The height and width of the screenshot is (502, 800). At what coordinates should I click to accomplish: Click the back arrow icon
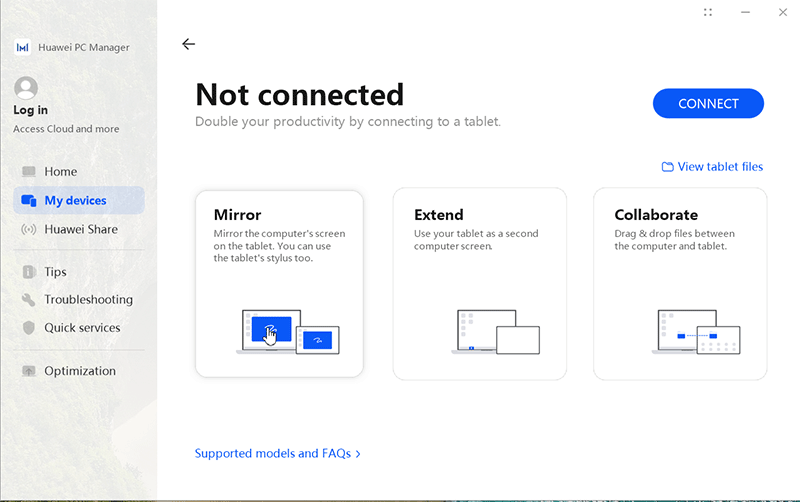click(188, 44)
